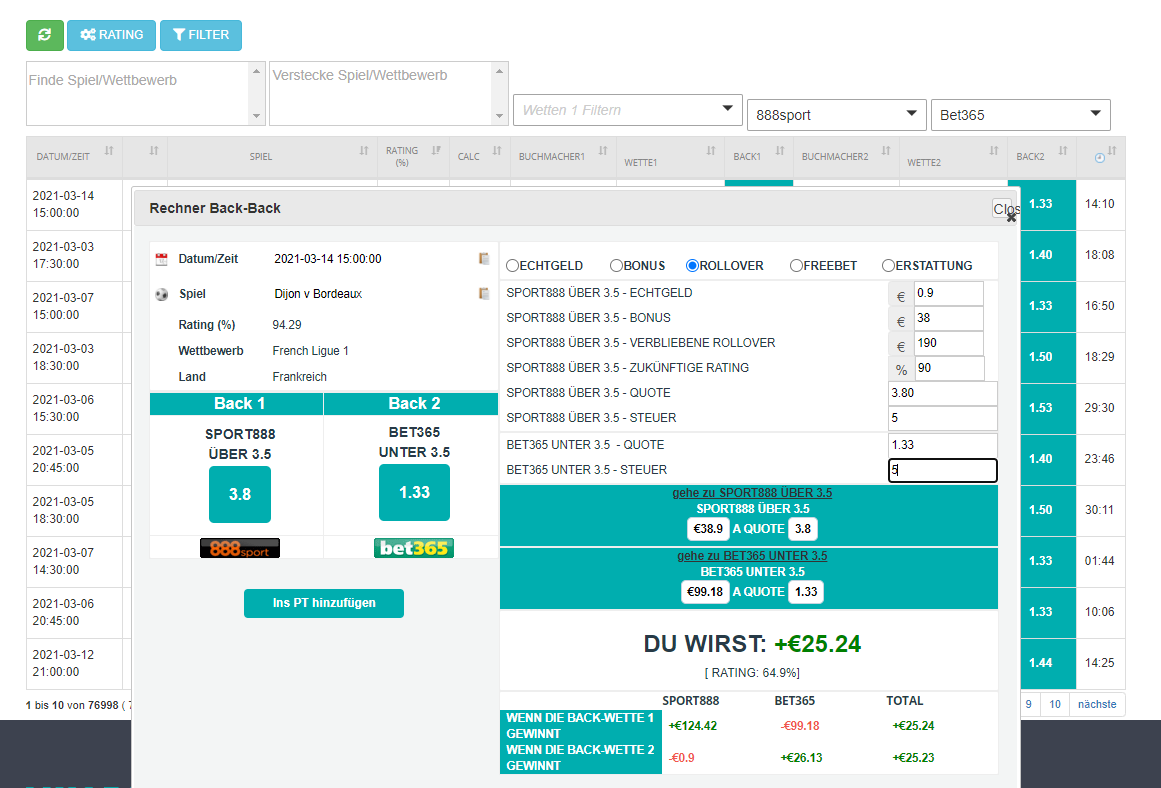Edit the BET365 QUOTE field showing 1.33
Image resolution: width=1161 pixels, height=788 pixels.
943,445
